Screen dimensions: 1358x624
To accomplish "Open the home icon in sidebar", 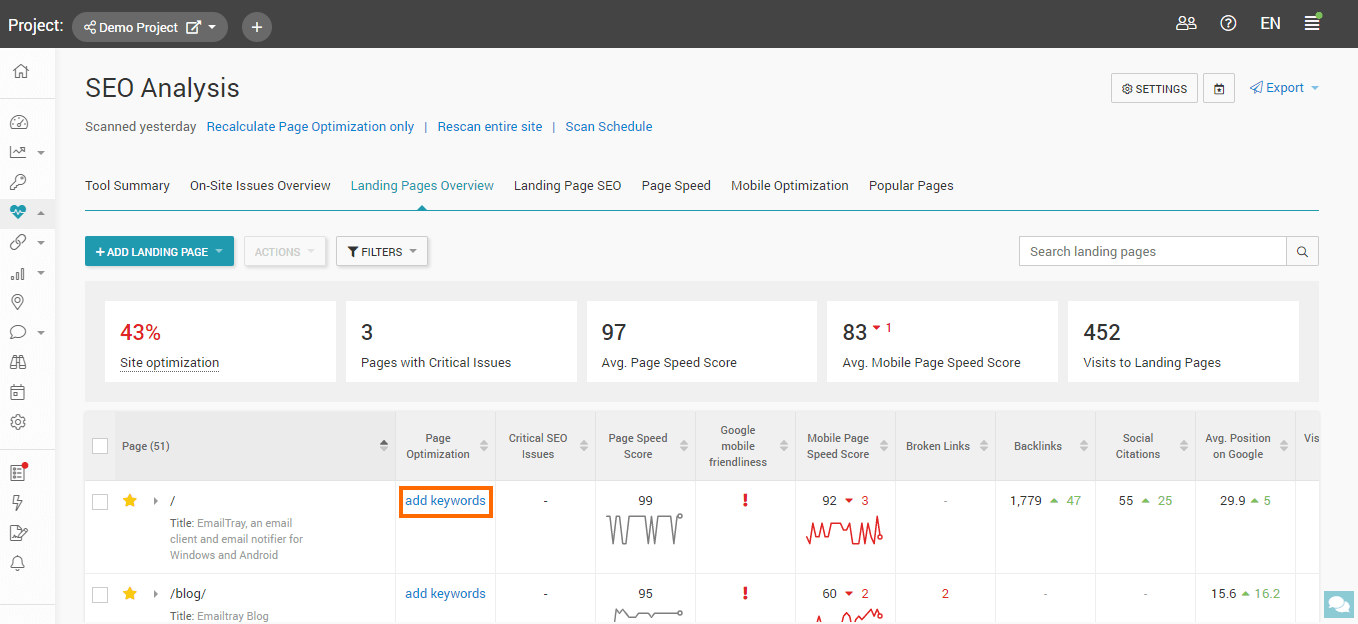I will pos(20,72).
